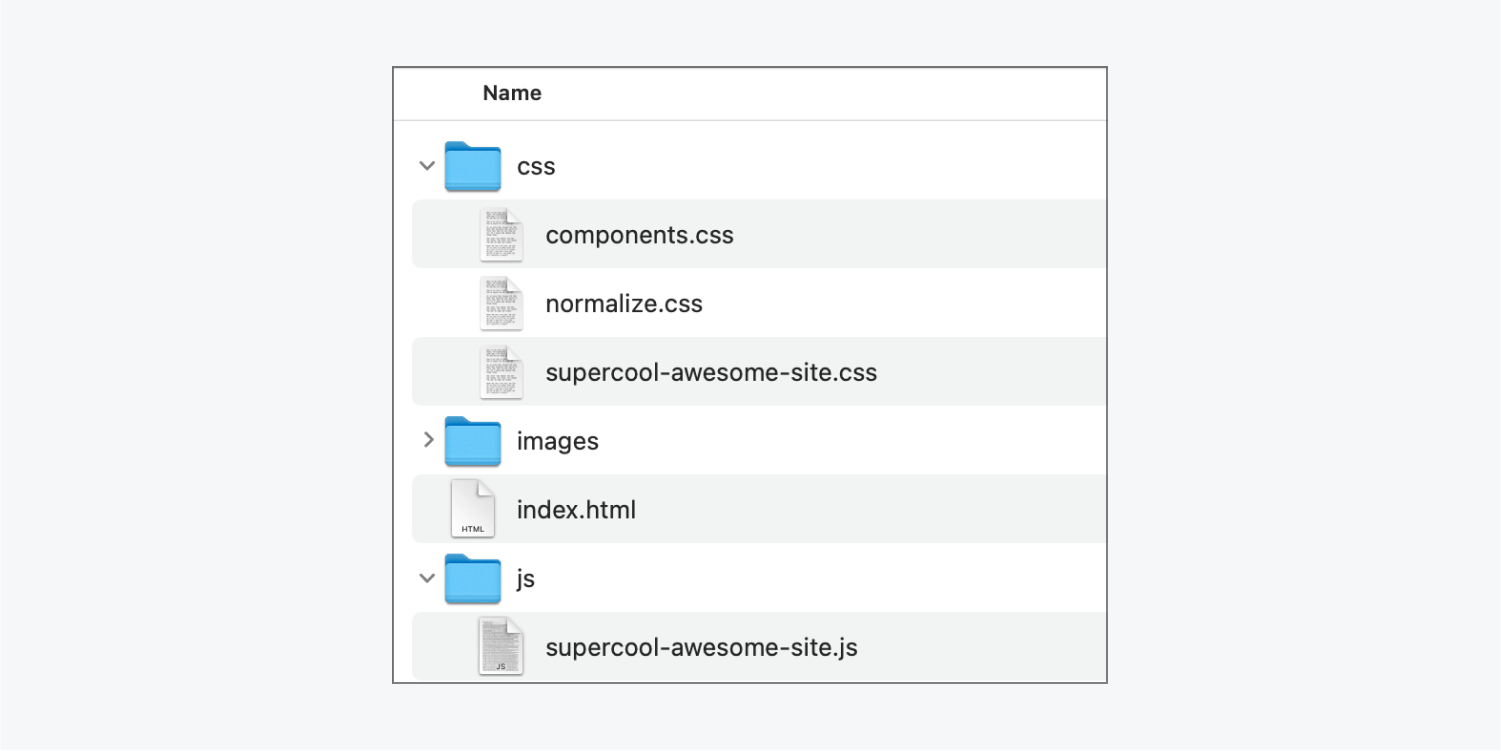Click the js folder icon
This screenshot has height=751, width=1501.
473,578
